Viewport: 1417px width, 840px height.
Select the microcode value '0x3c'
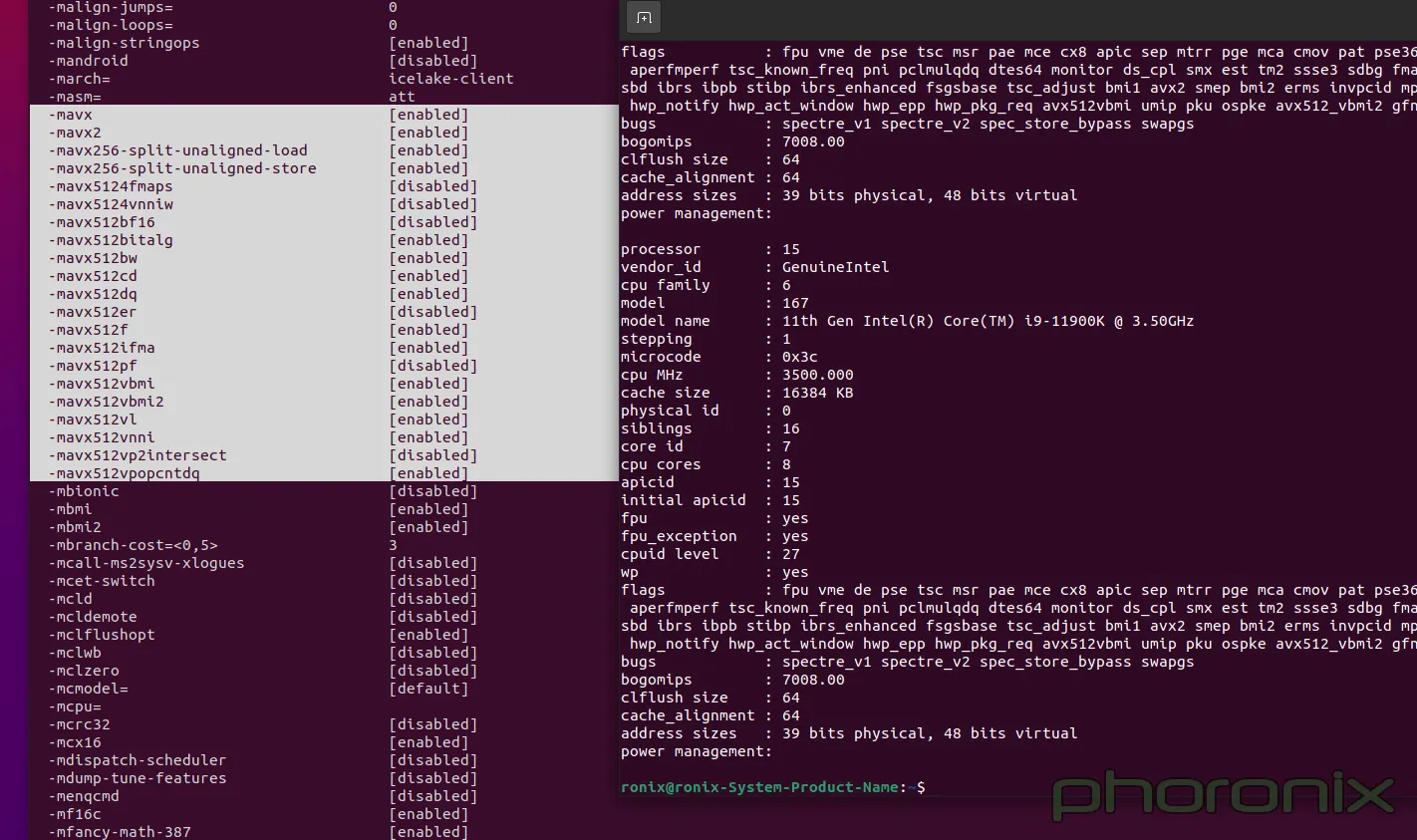click(799, 357)
